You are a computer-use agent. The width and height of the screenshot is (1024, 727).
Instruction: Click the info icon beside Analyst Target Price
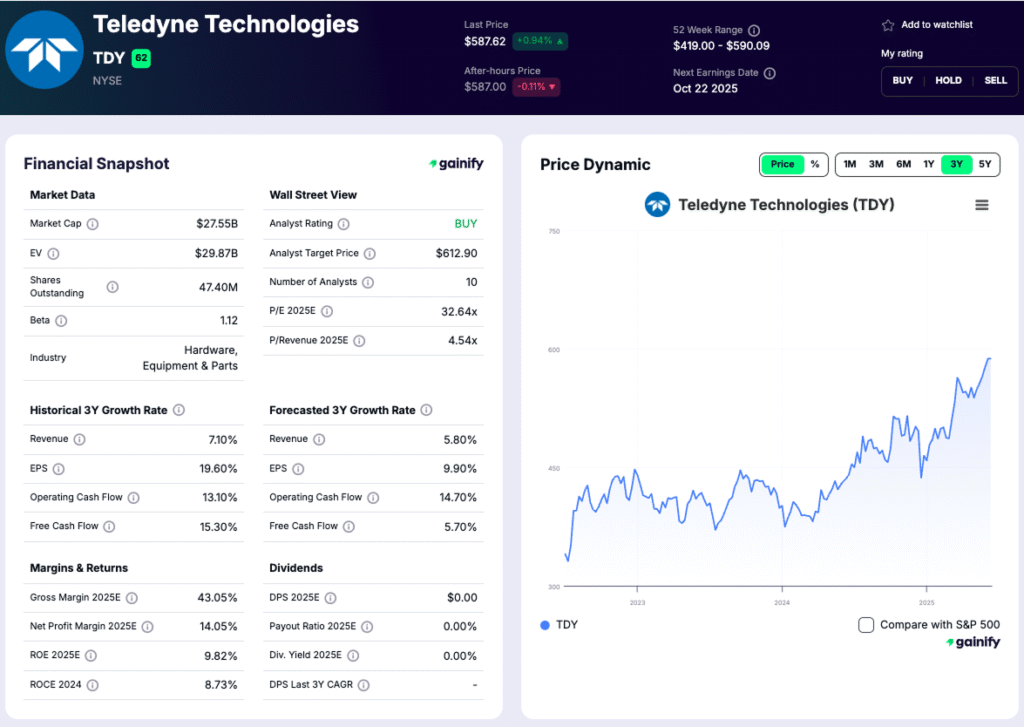pos(370,254)
